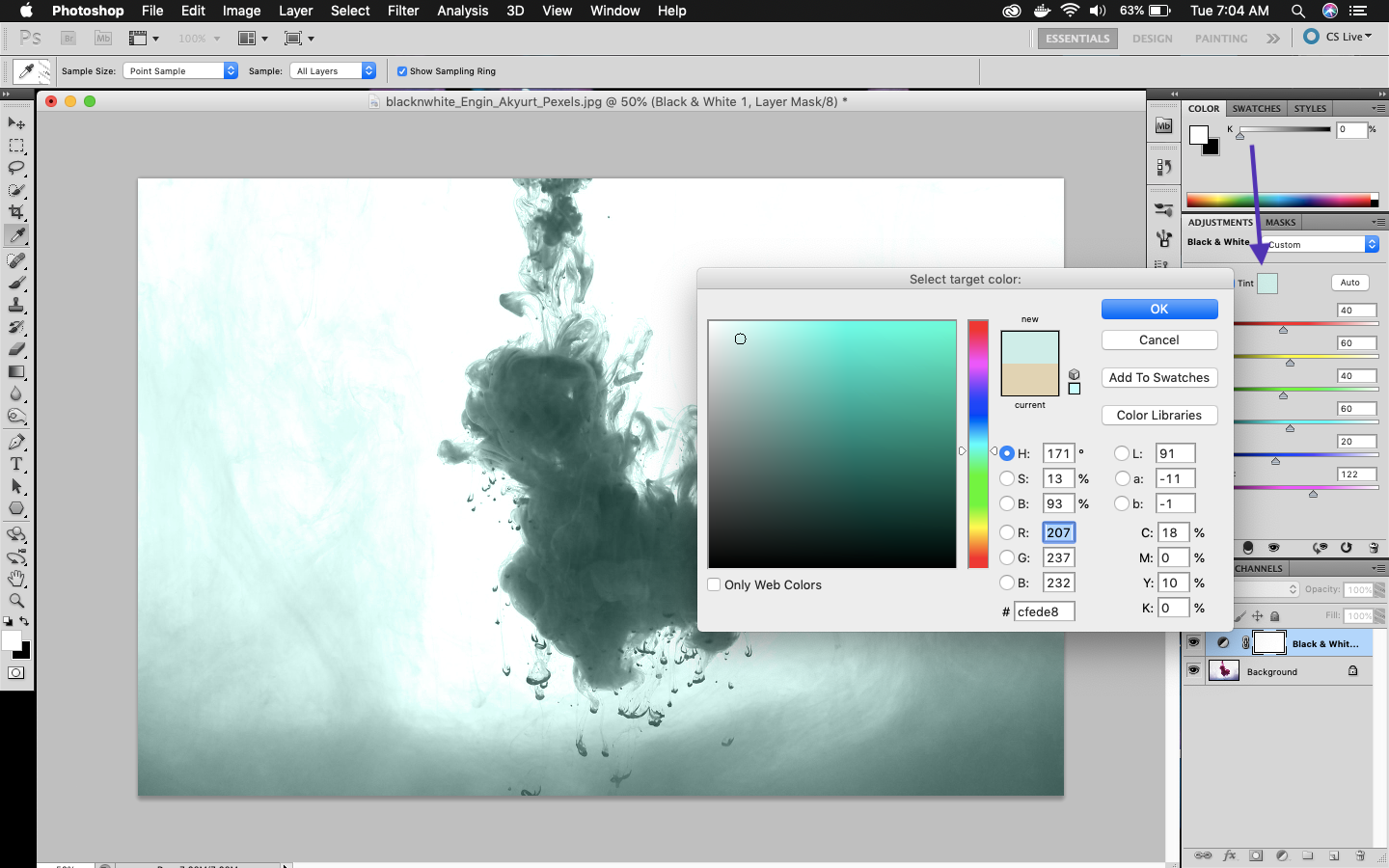Image resolution: width=1389 pixels, height=868 pixels.
Task: Activate the Zoom magnifier tool
Action: point(16,601)
